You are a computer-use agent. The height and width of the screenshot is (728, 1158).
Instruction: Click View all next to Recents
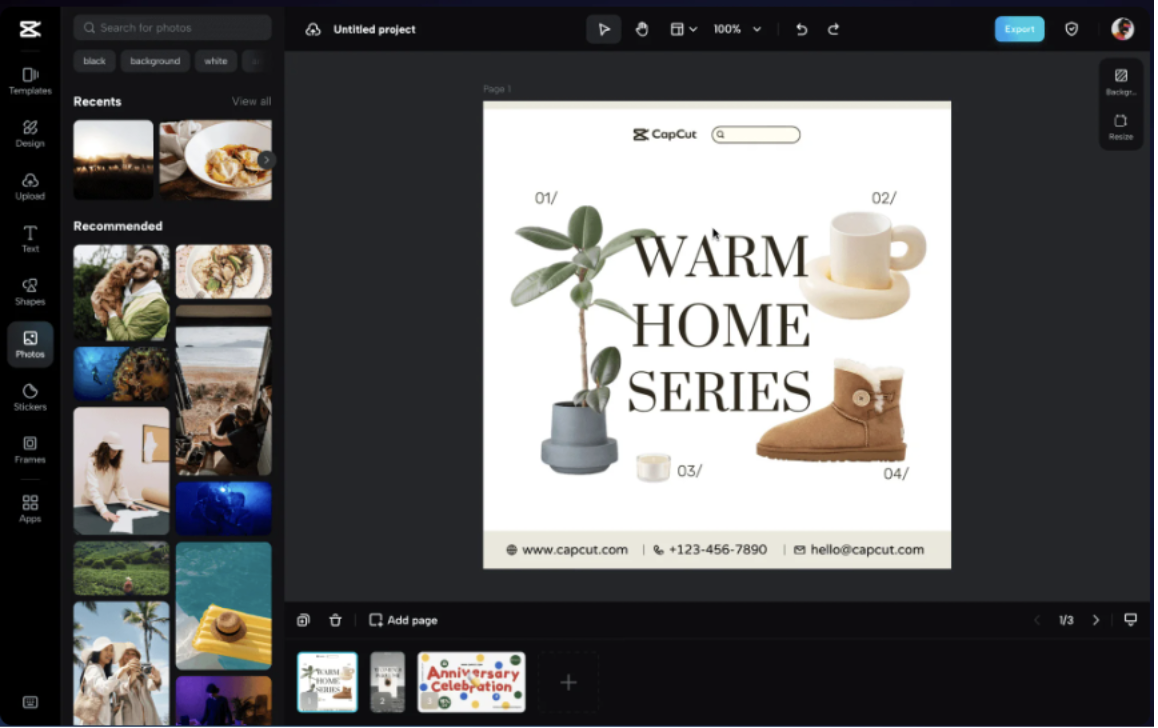[251, 101]
